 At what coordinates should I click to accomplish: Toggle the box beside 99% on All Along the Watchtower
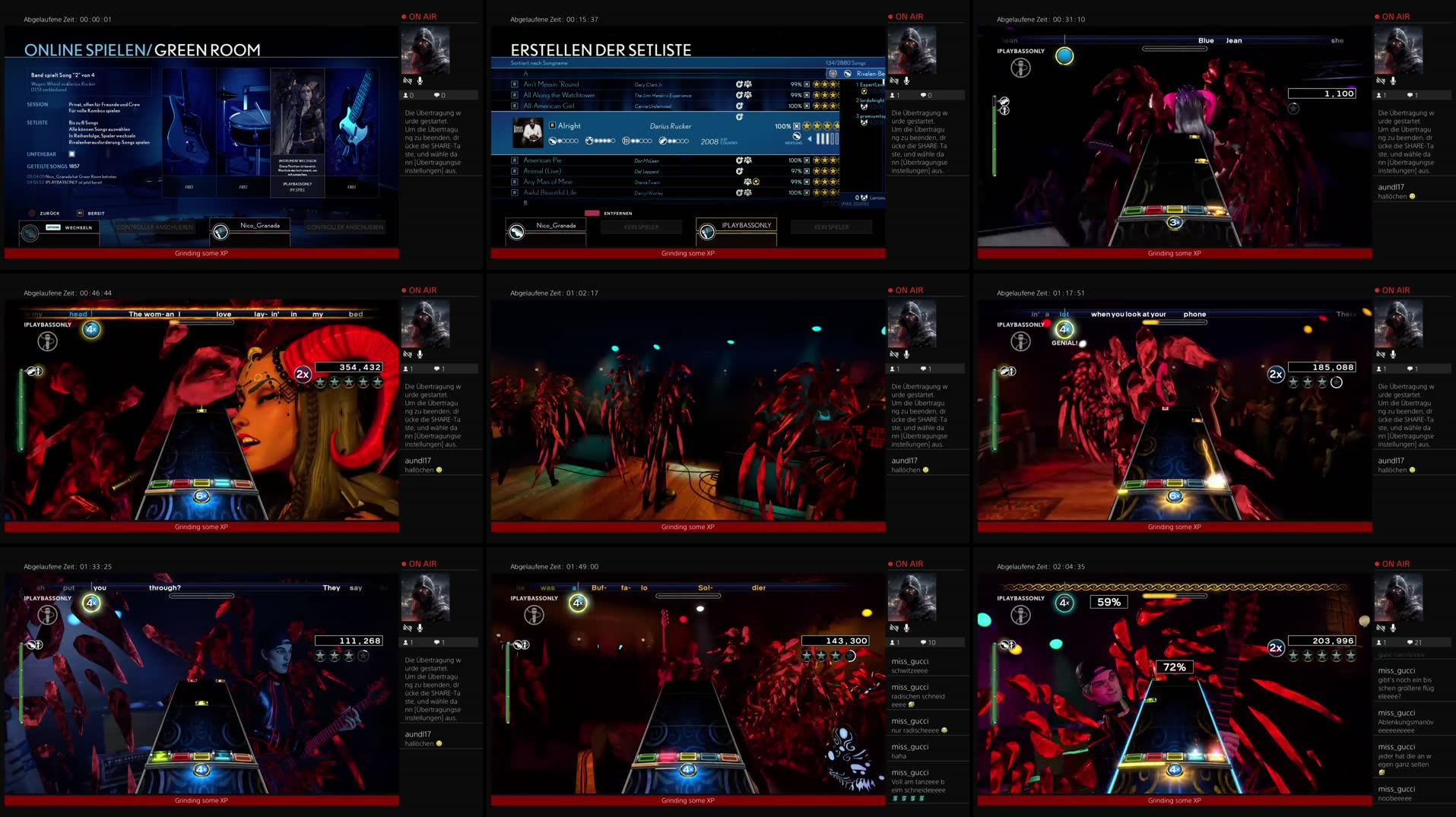point(807,95)
